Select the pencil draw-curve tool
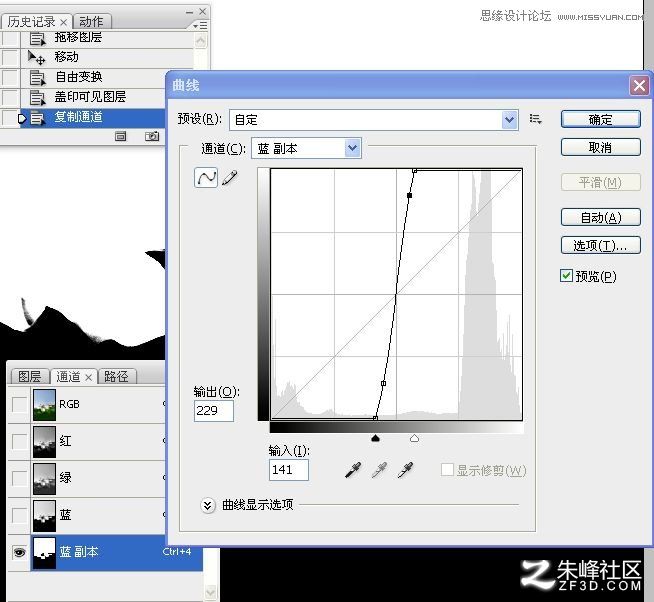This screenshot has width=654, height=602. (230, 178)
